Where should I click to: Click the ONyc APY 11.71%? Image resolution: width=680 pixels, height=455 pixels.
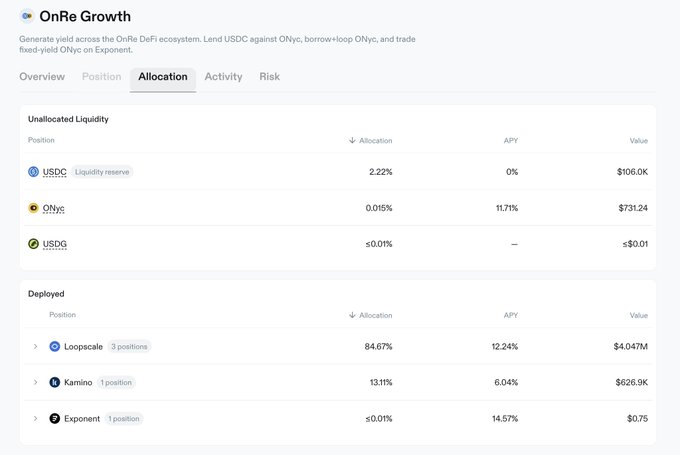pyautogui.click(x=507, y=208)
